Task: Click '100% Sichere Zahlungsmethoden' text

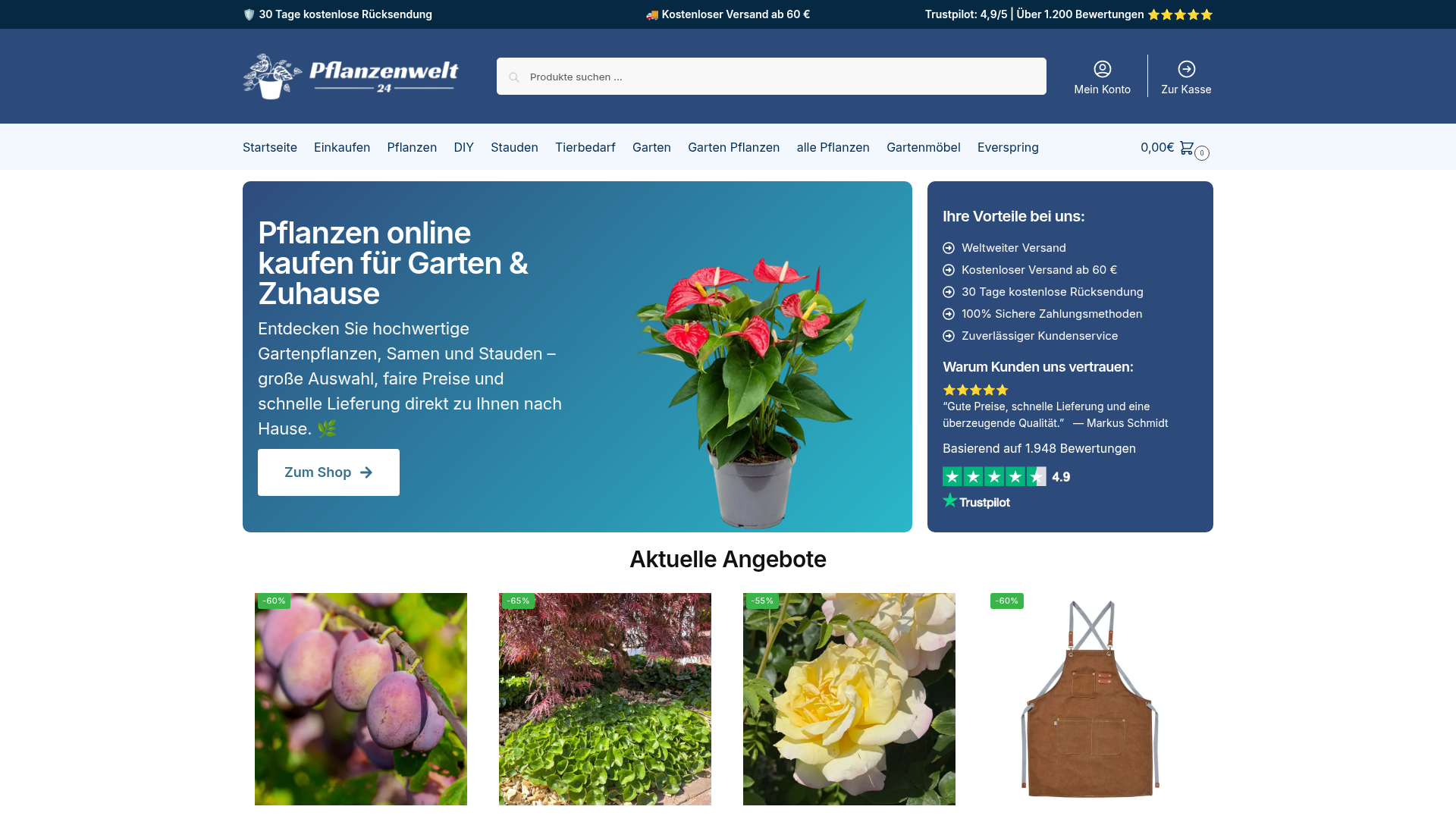Action: coord(1052,314)
